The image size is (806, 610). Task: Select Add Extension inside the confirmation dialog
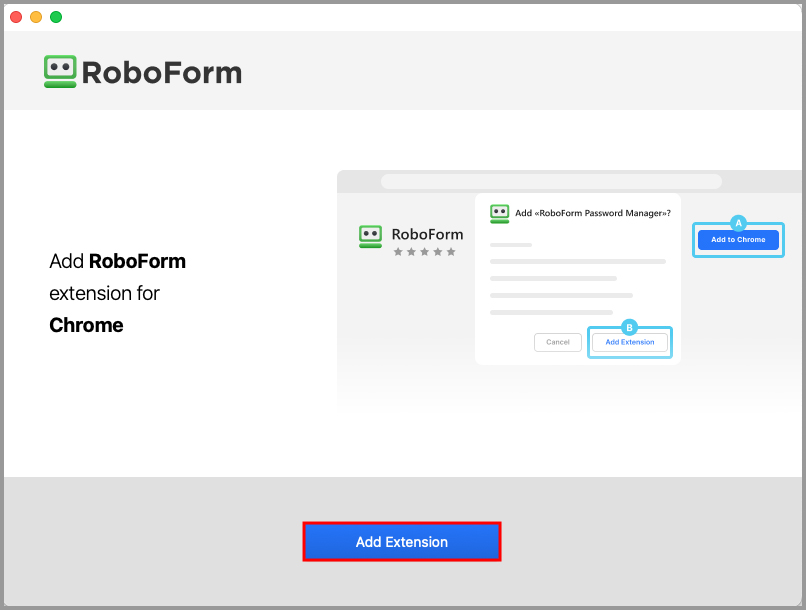[629, 342]
